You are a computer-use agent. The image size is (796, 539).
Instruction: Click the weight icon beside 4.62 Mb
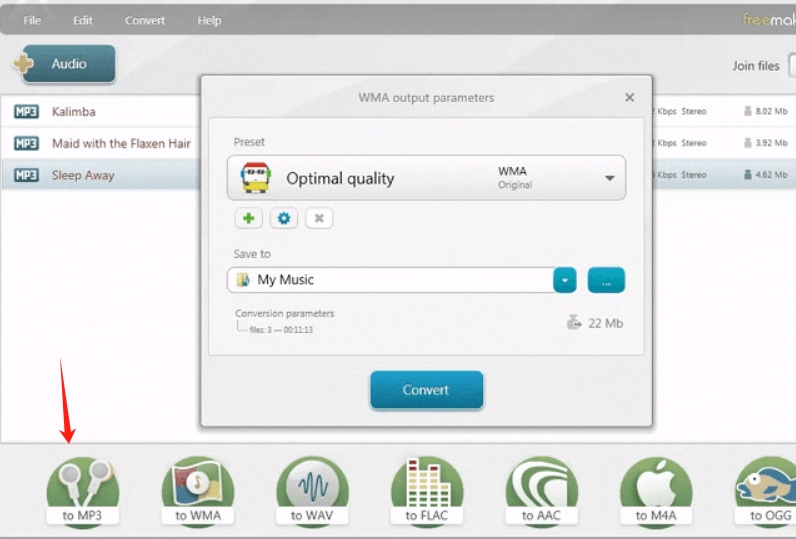pos(747,175)
